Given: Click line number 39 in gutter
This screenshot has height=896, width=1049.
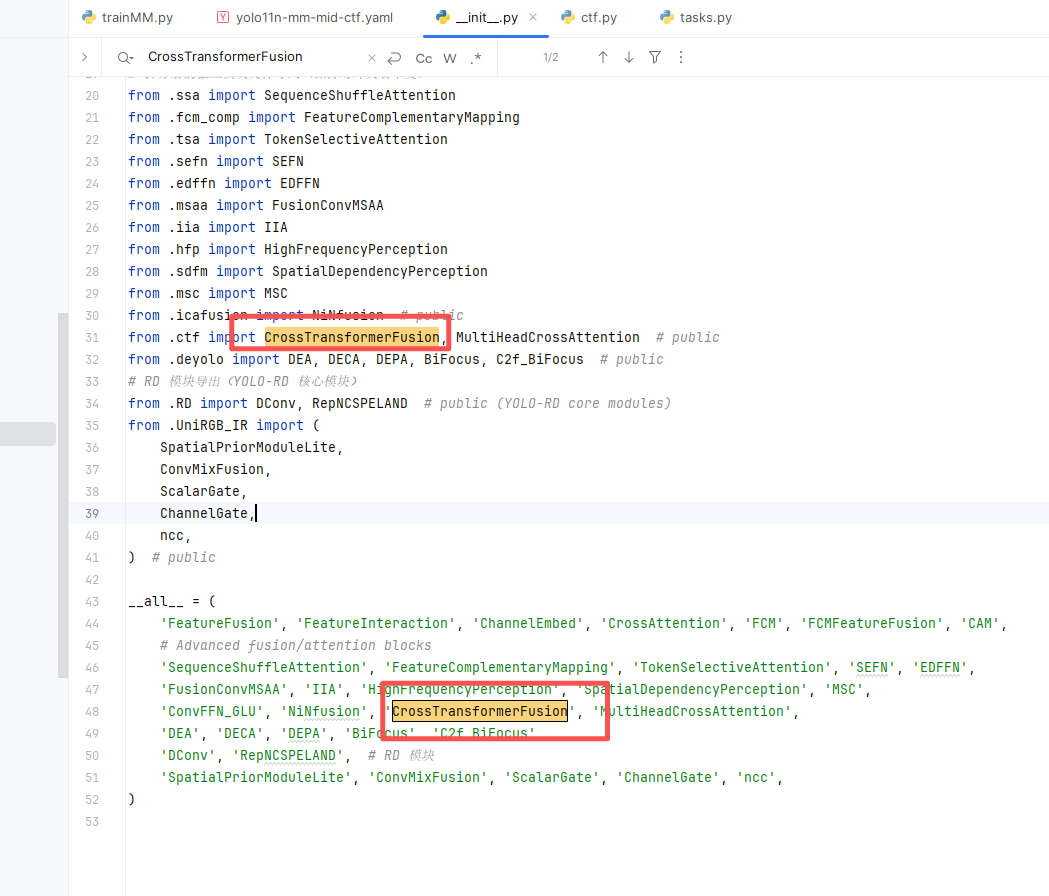Looking at the screenshot, I should tap(92, 514).
